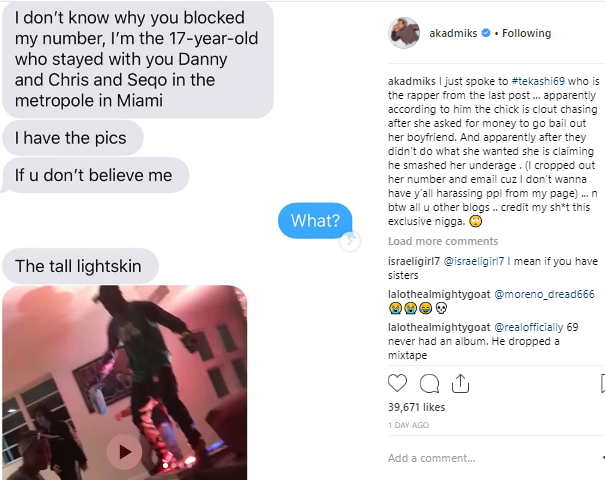Open akadmiks username in header
Image resolution: width=605 pixels, height=480 pixels.
tap(453, 34)
